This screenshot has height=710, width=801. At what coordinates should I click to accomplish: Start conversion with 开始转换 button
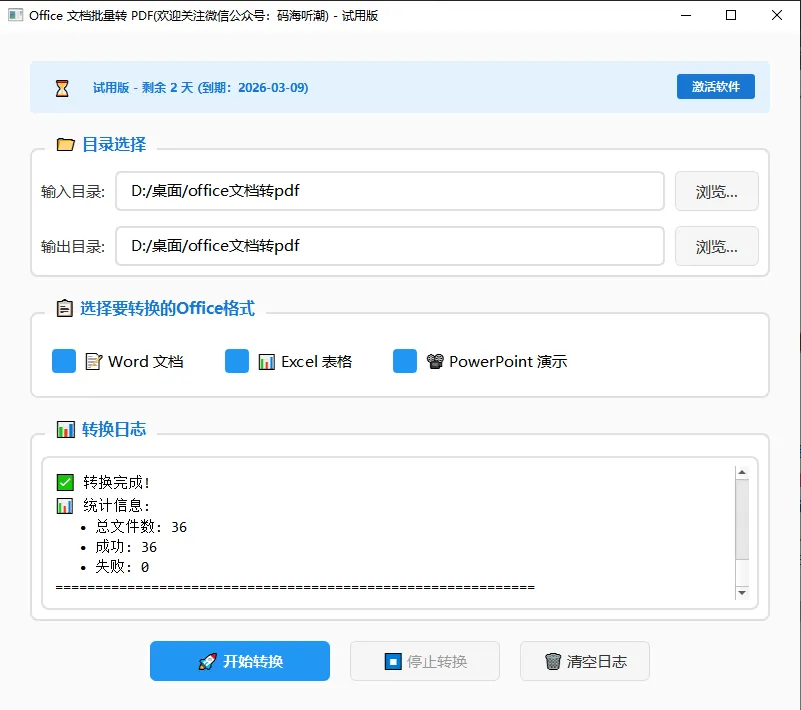pos(240,661)
